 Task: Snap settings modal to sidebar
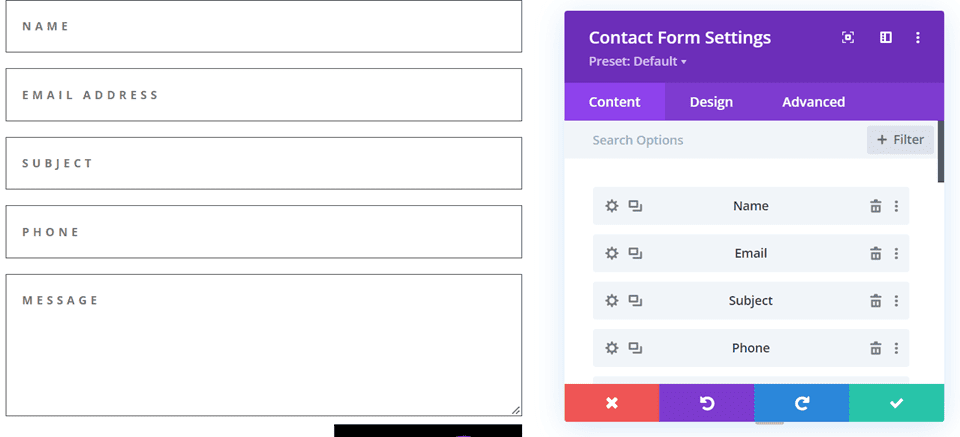click(885, 38)
